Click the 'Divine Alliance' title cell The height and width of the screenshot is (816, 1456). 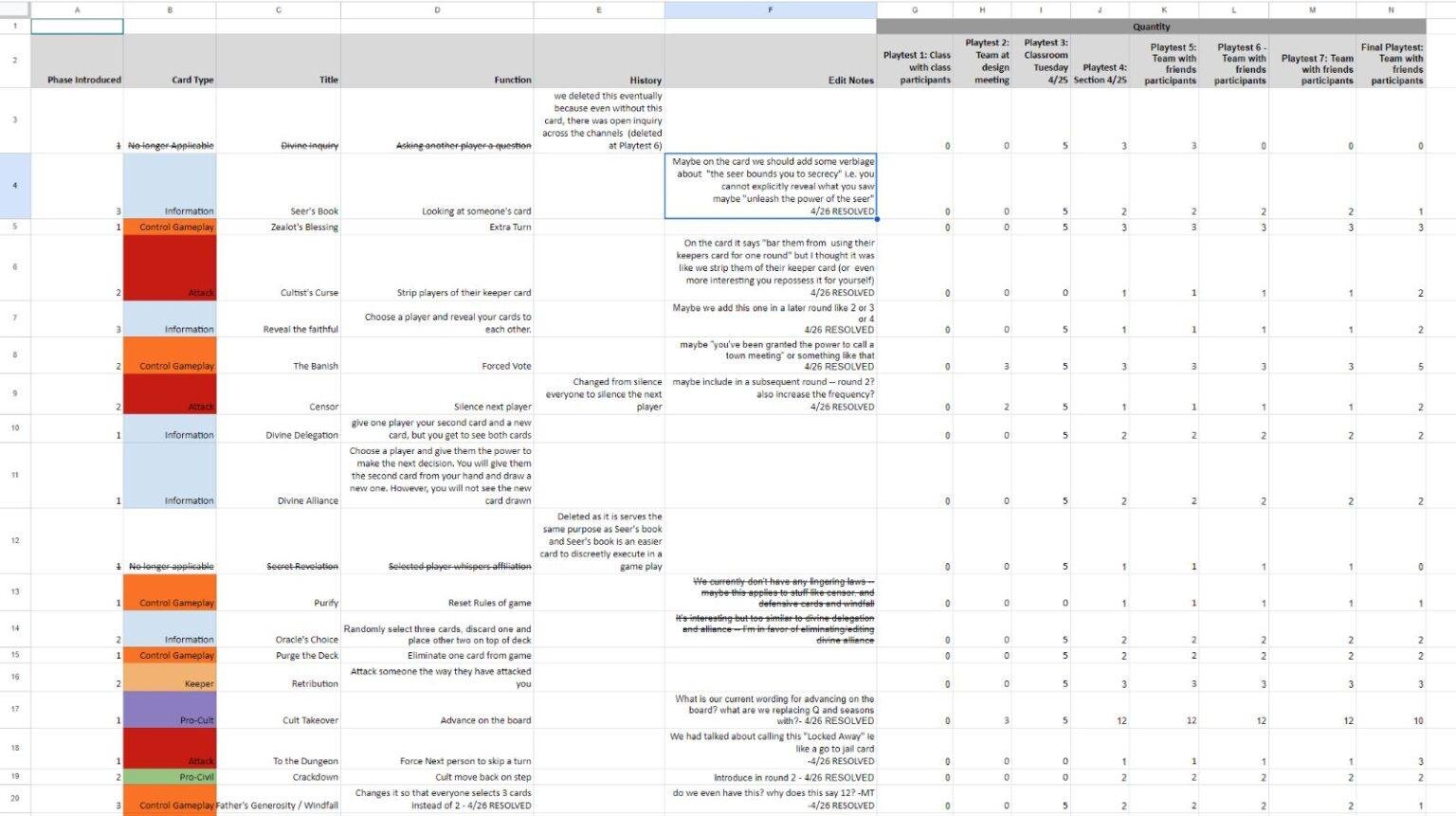click(x=279, y=476)
